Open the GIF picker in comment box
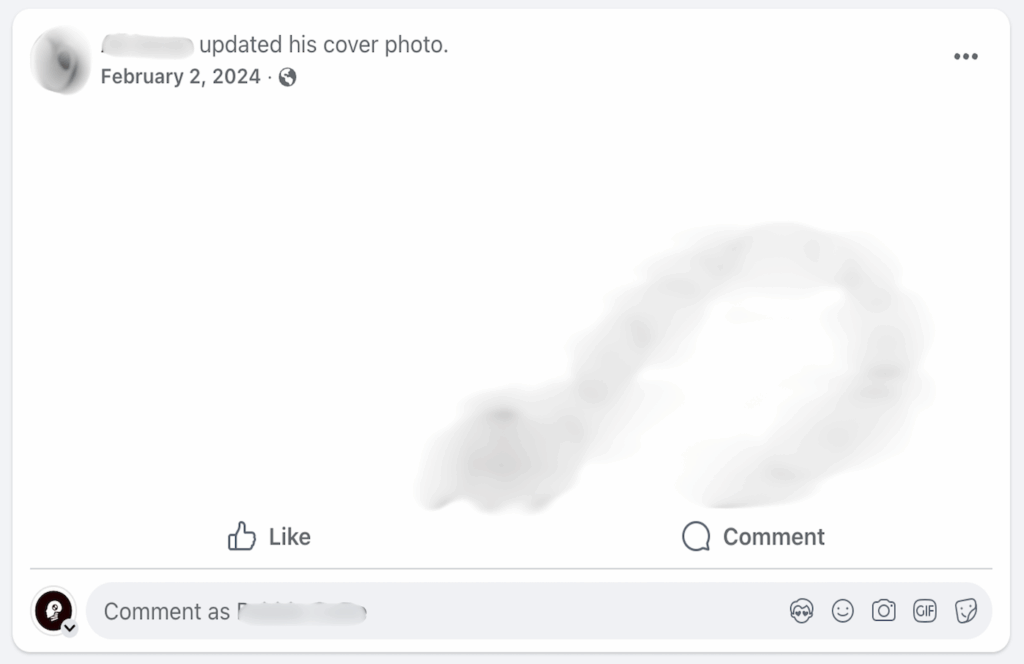The height and width of the screenshot is (664, 1024). pos(924,611)
